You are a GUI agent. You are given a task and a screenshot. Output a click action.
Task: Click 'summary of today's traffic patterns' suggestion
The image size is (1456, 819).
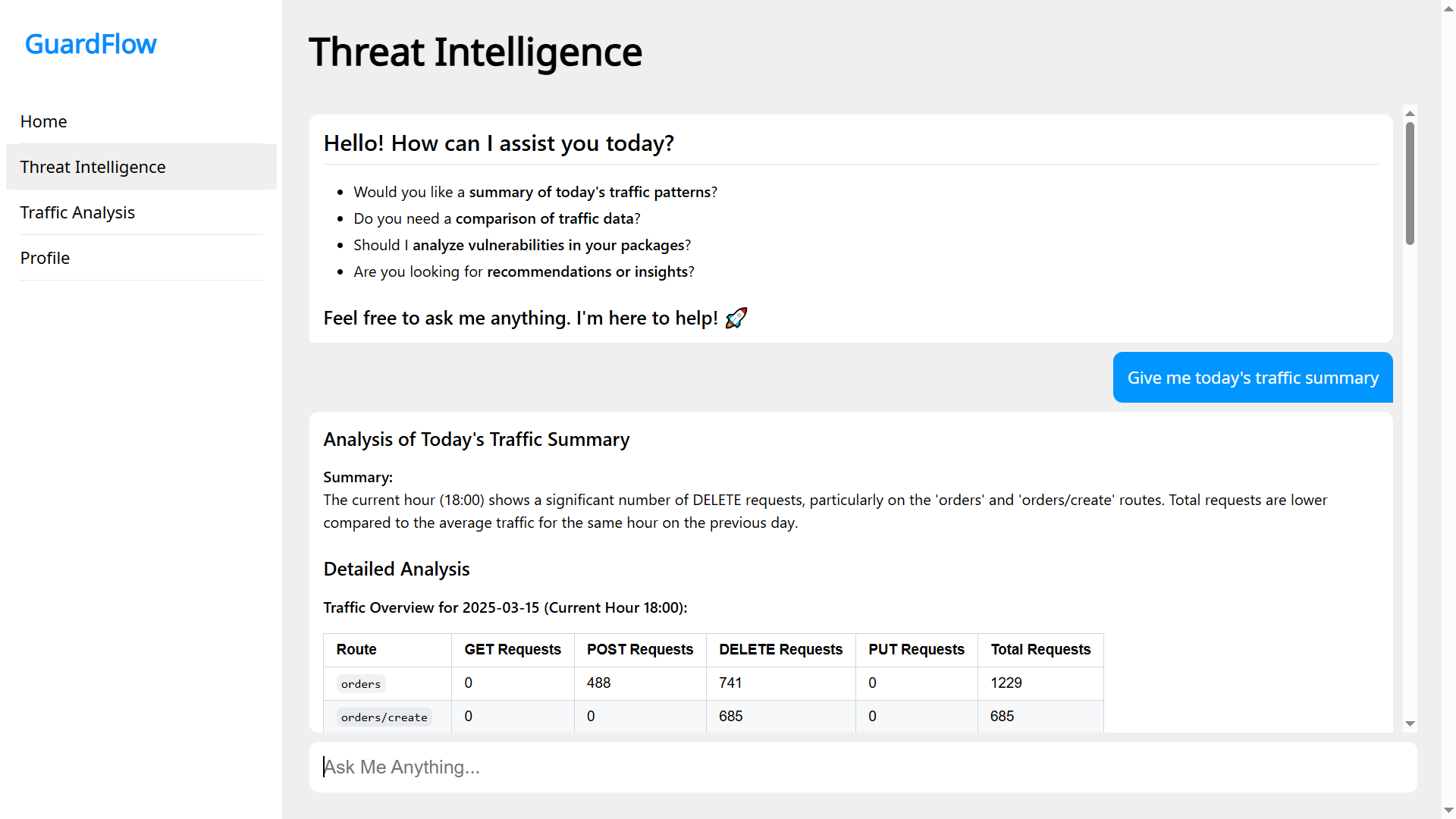pos(589,192)
